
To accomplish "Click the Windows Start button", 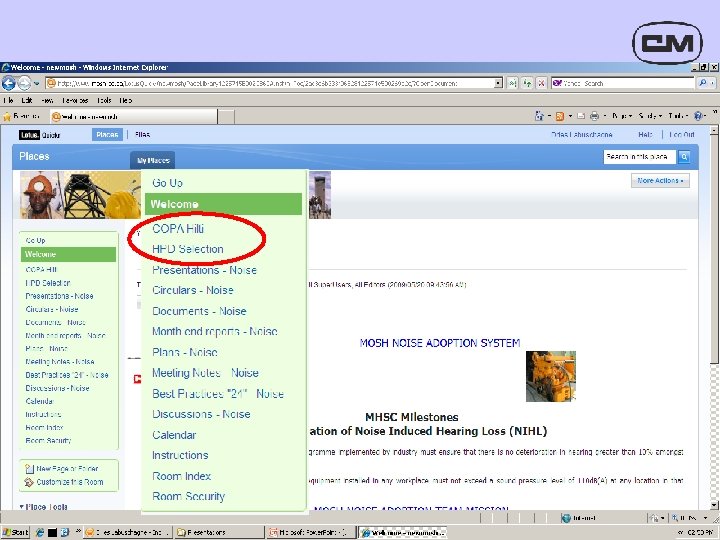I will 15,532.
